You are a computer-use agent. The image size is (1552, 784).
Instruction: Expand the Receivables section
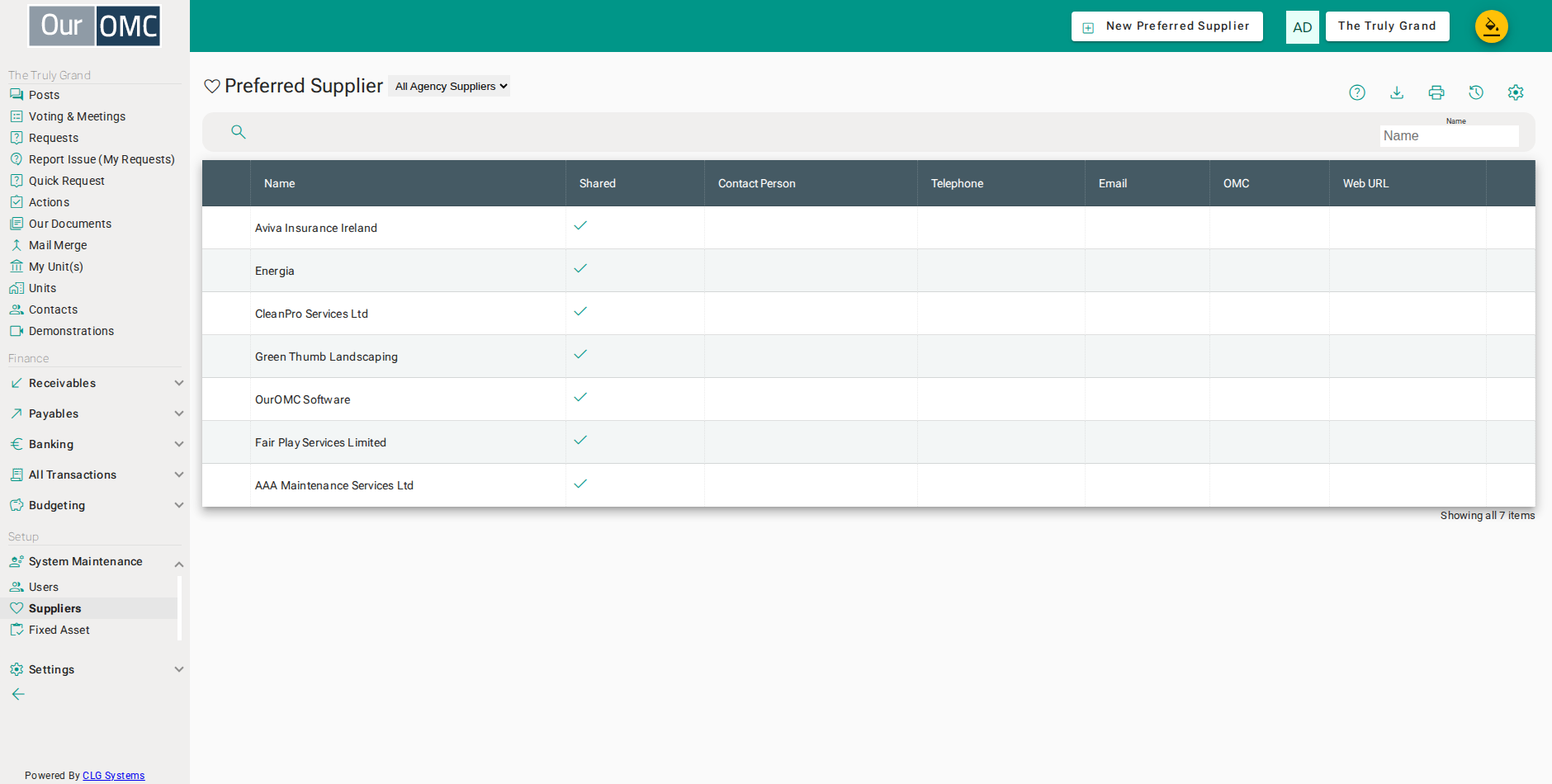179,383
